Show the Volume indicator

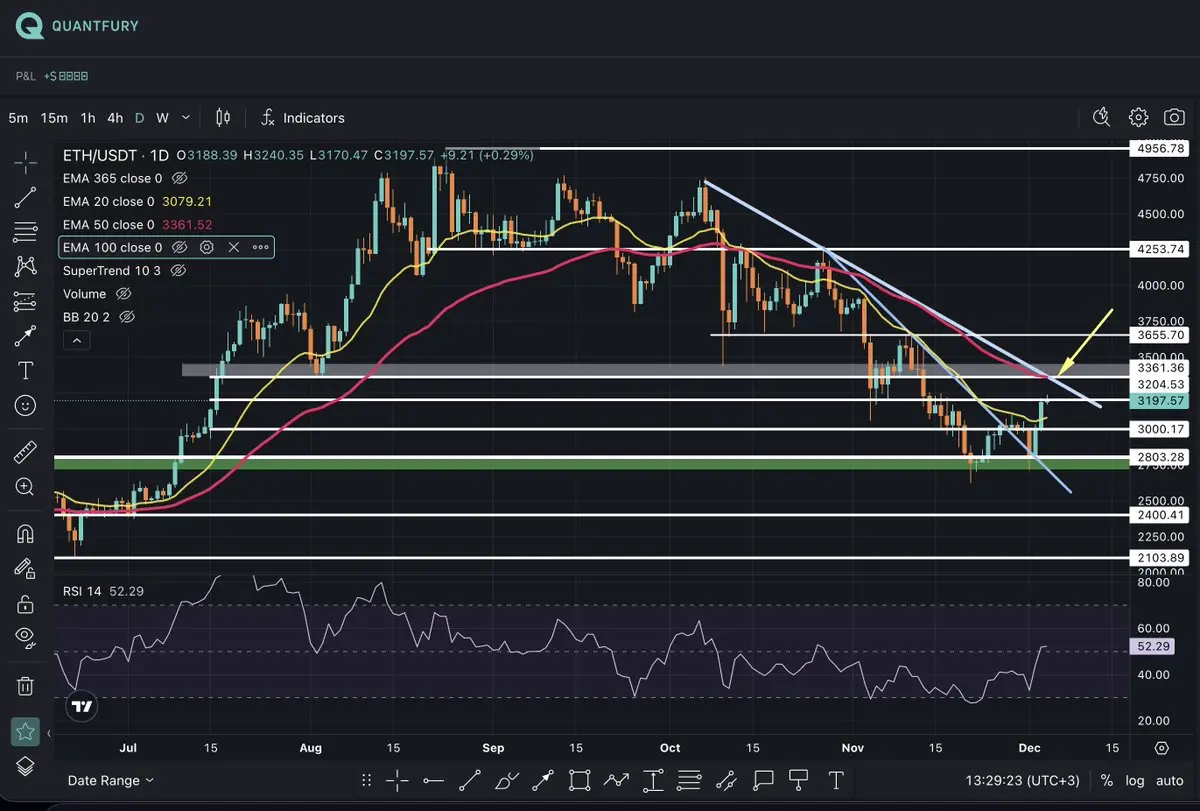(124, 294)
